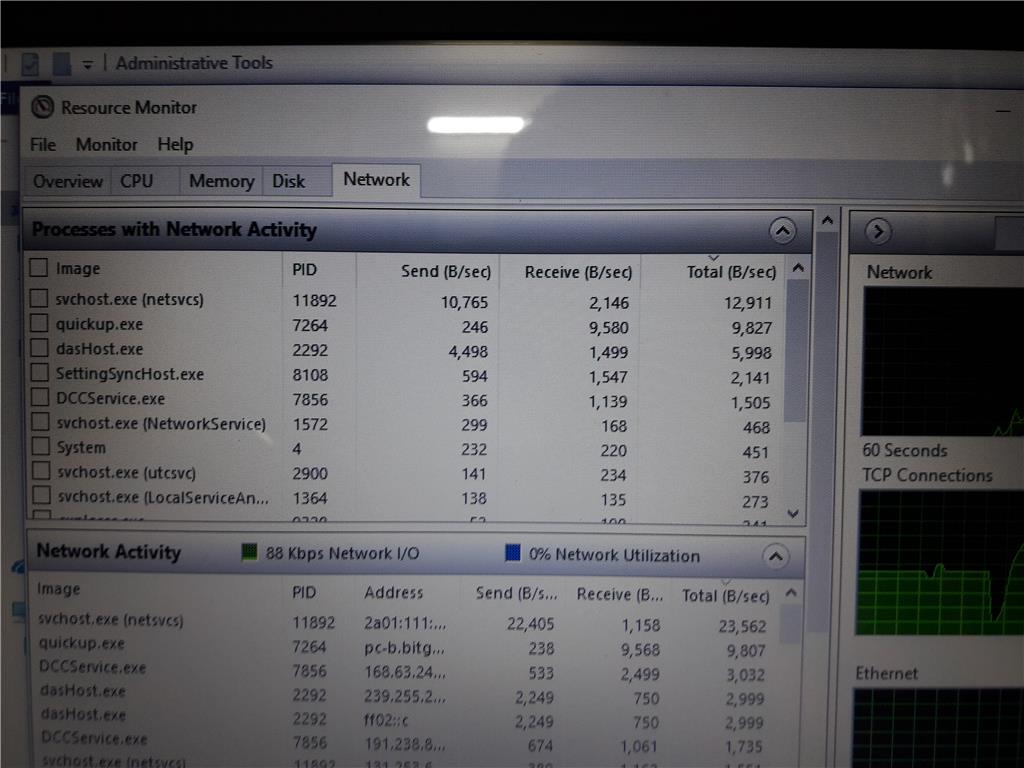Open the File menu
The width and height of the screenshot is (1024, 768).
(42, 144)
